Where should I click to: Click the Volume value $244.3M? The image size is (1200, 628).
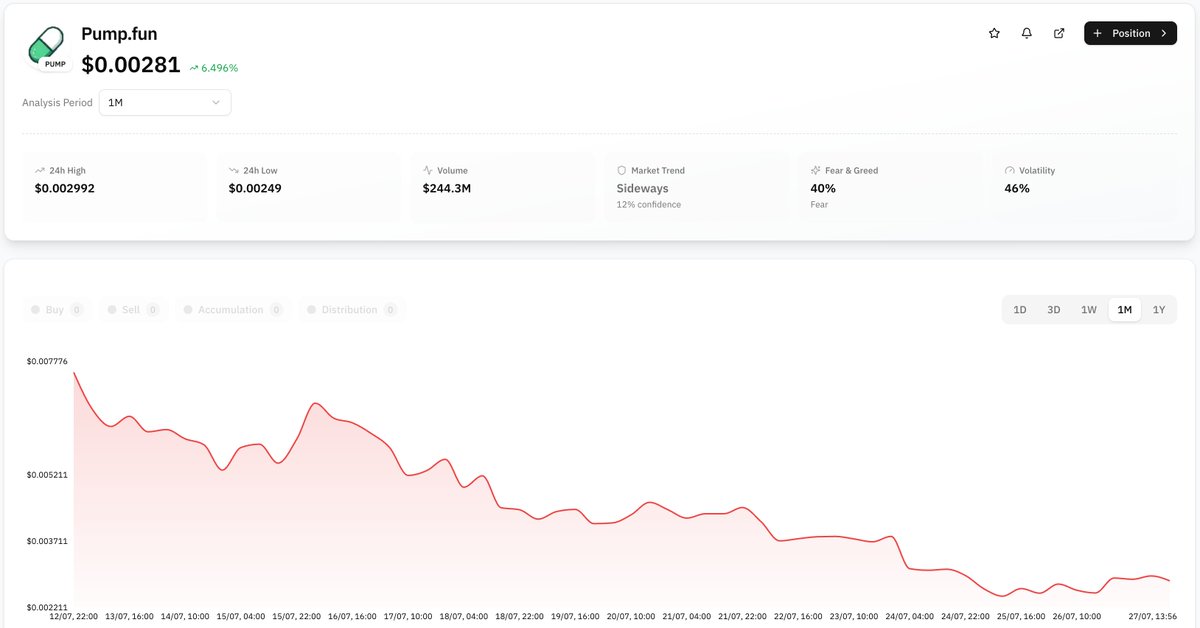449,188
